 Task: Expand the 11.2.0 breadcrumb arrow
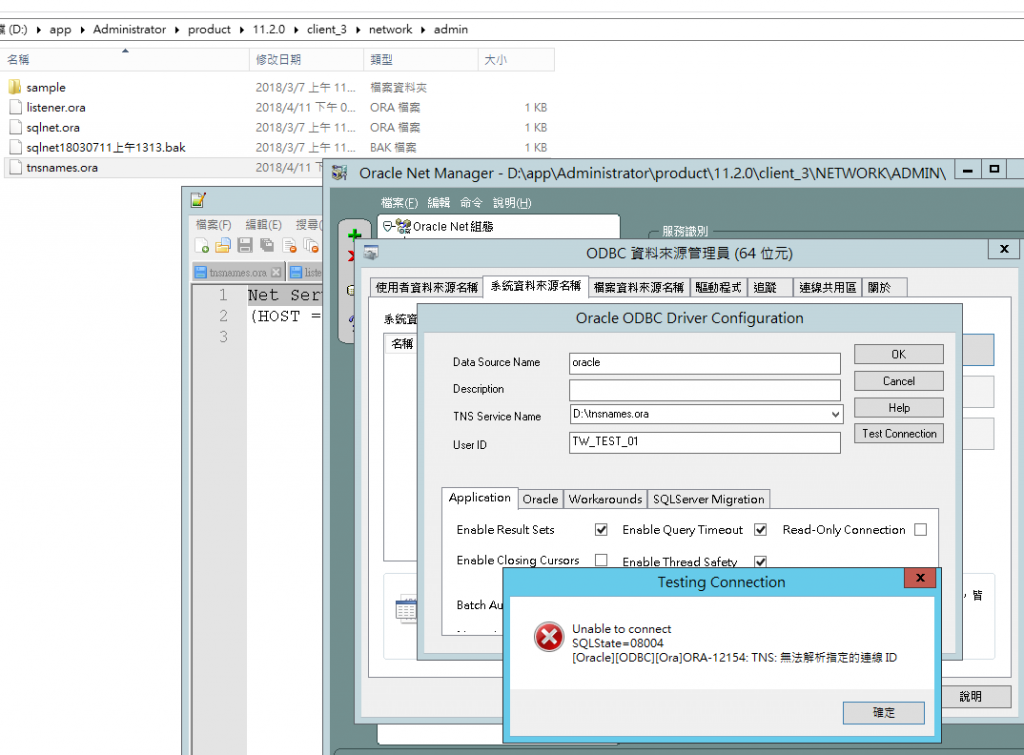296,29
